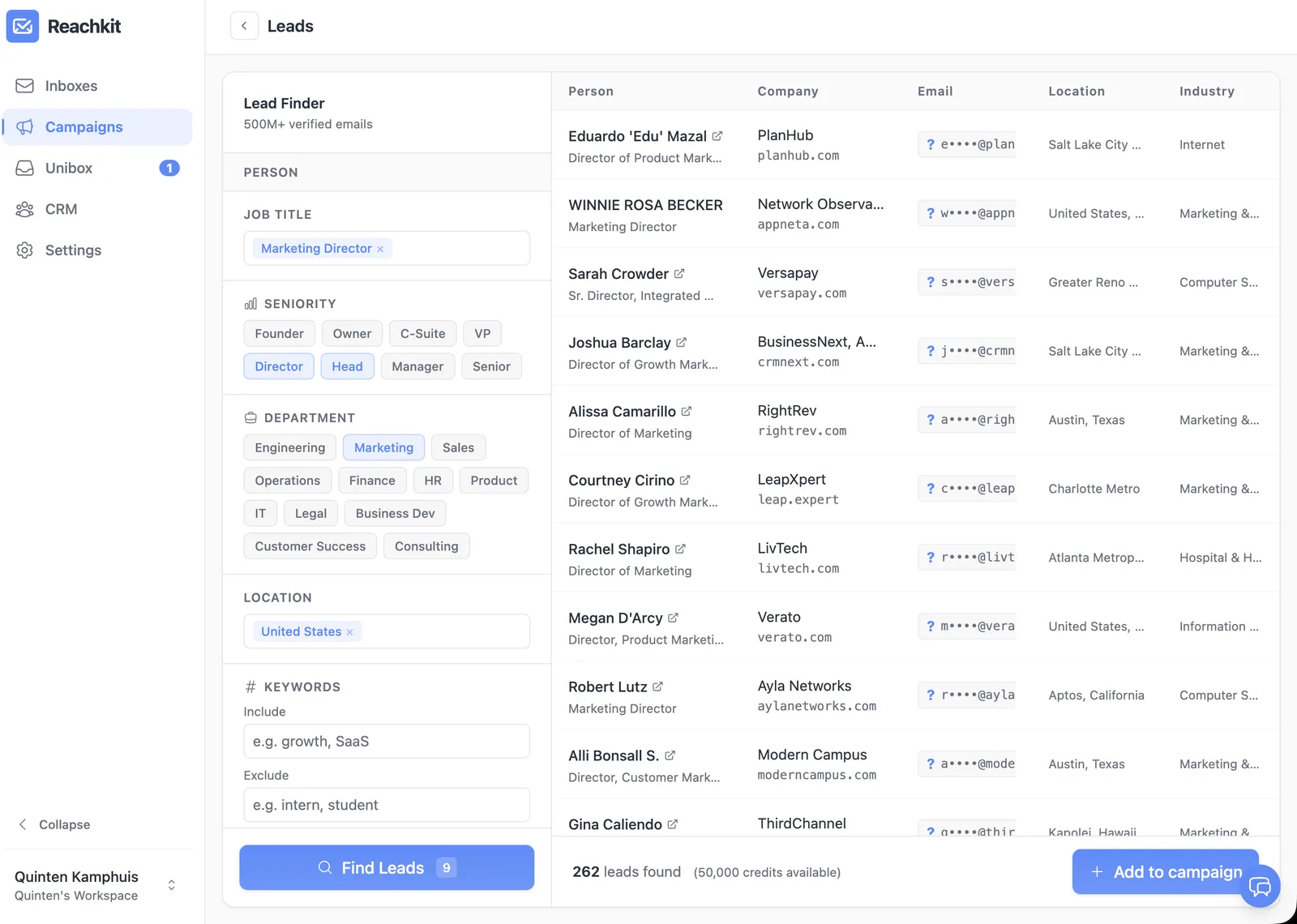The height and width of the screenshot is (924, 1297).
Task: Remove the United States location tag
Action: click(x=350, y=632)
